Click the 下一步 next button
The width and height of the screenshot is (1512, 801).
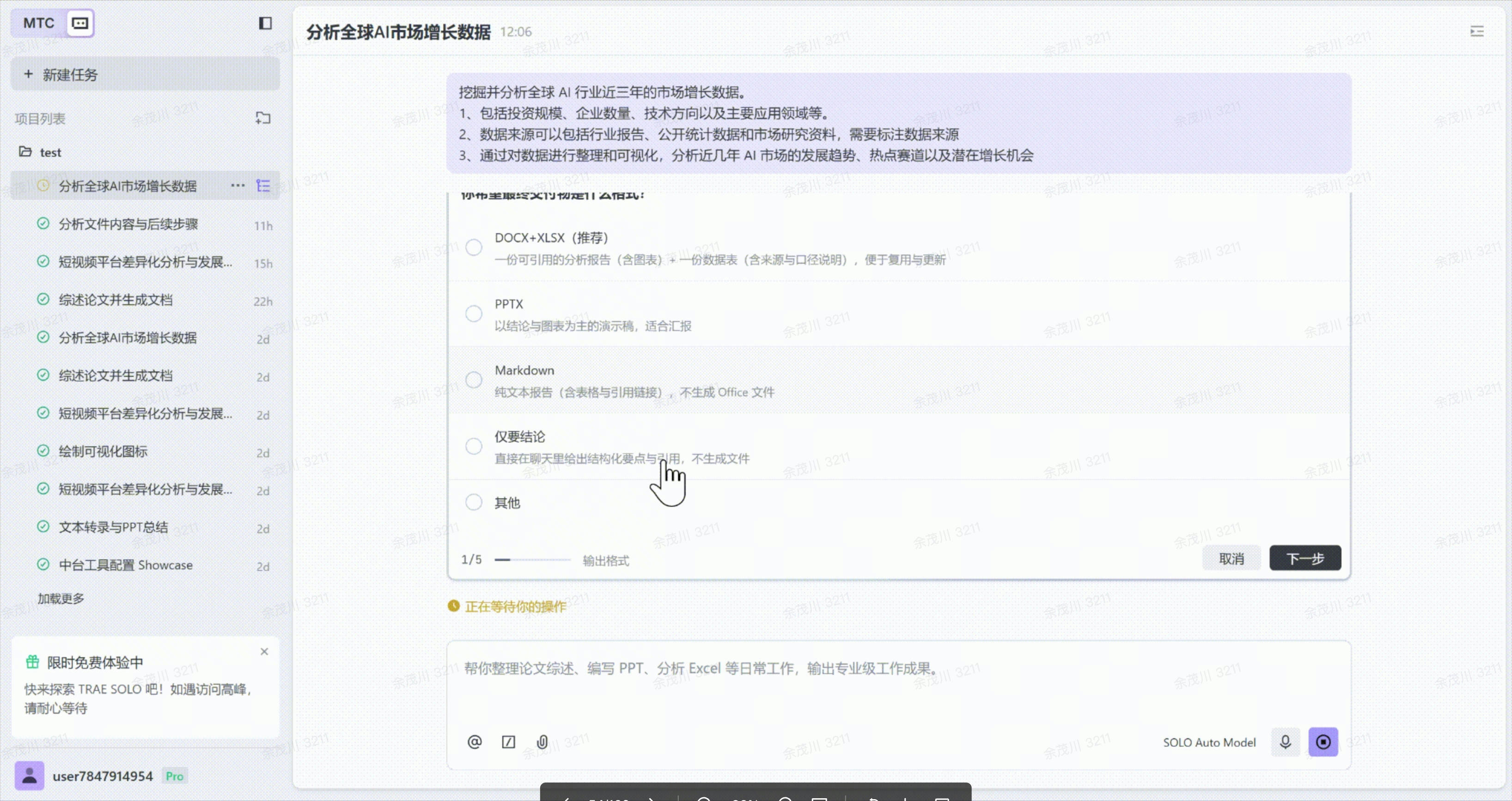tap(1304, 558)
